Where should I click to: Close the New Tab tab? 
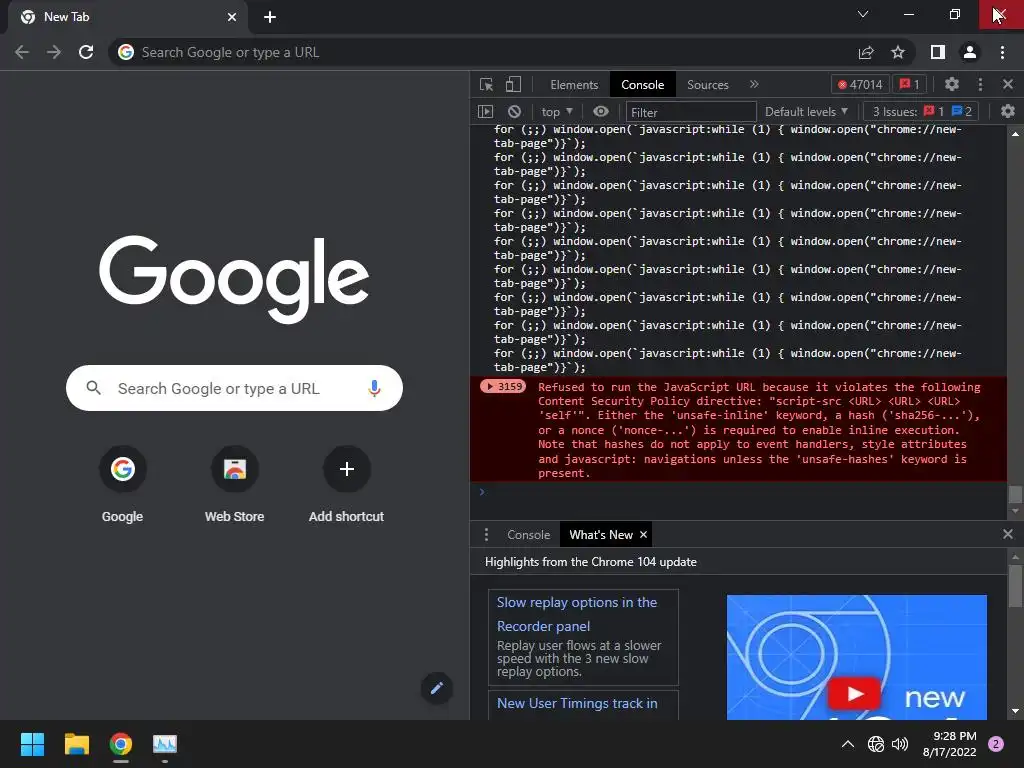coord(232,17)
